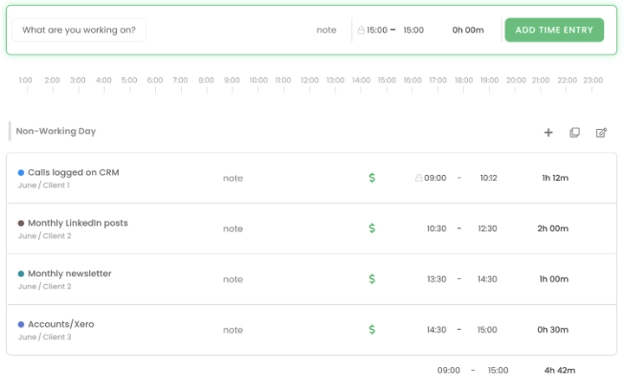Click the brown dot of Monthly LinkedIn posts
624x388 pixels.
21,223
